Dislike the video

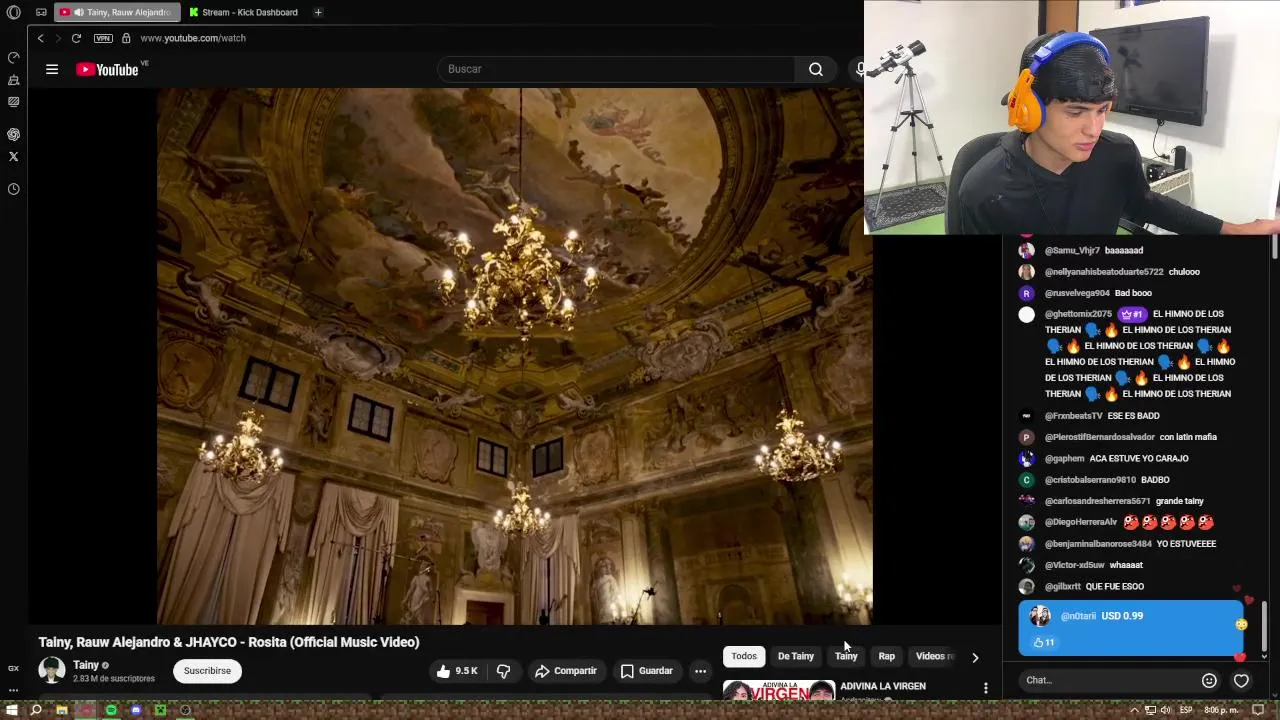point(504,671)
